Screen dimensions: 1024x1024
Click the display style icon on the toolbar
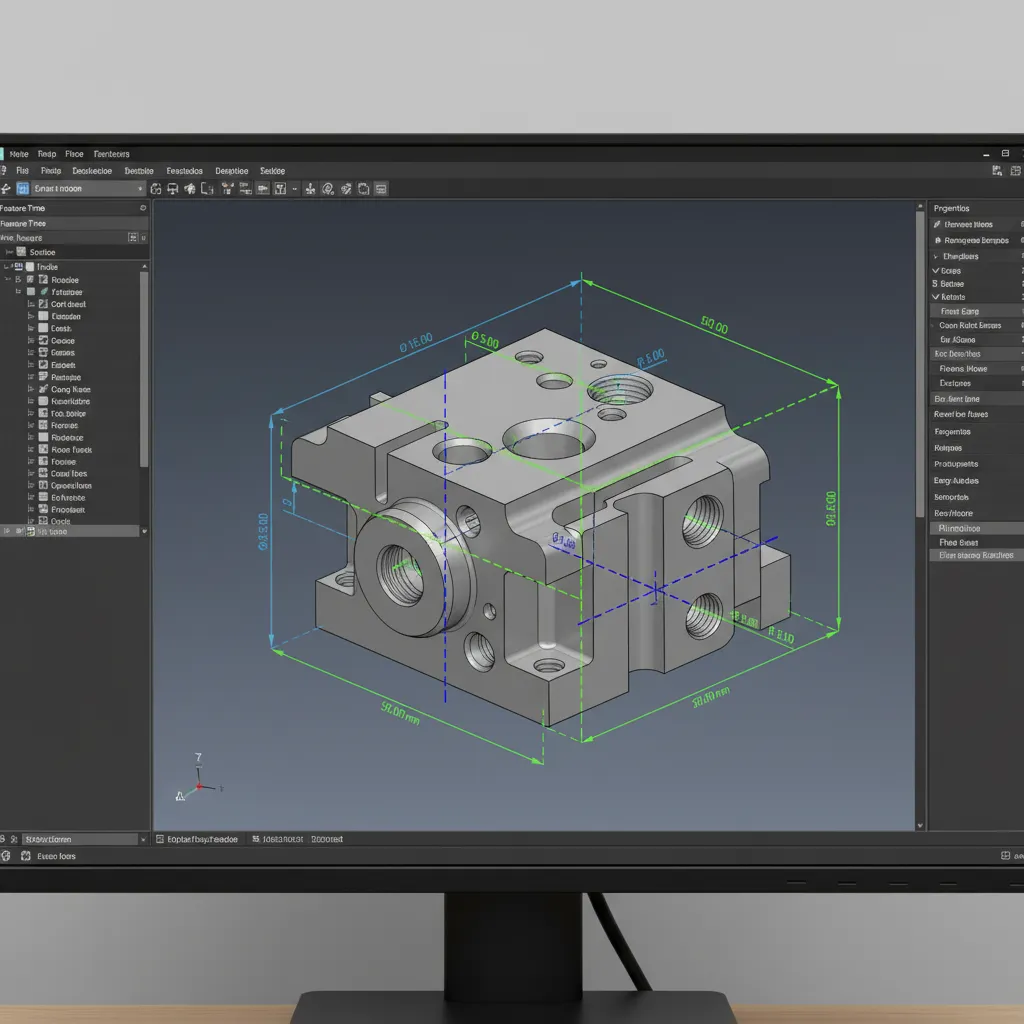(261, 189)
